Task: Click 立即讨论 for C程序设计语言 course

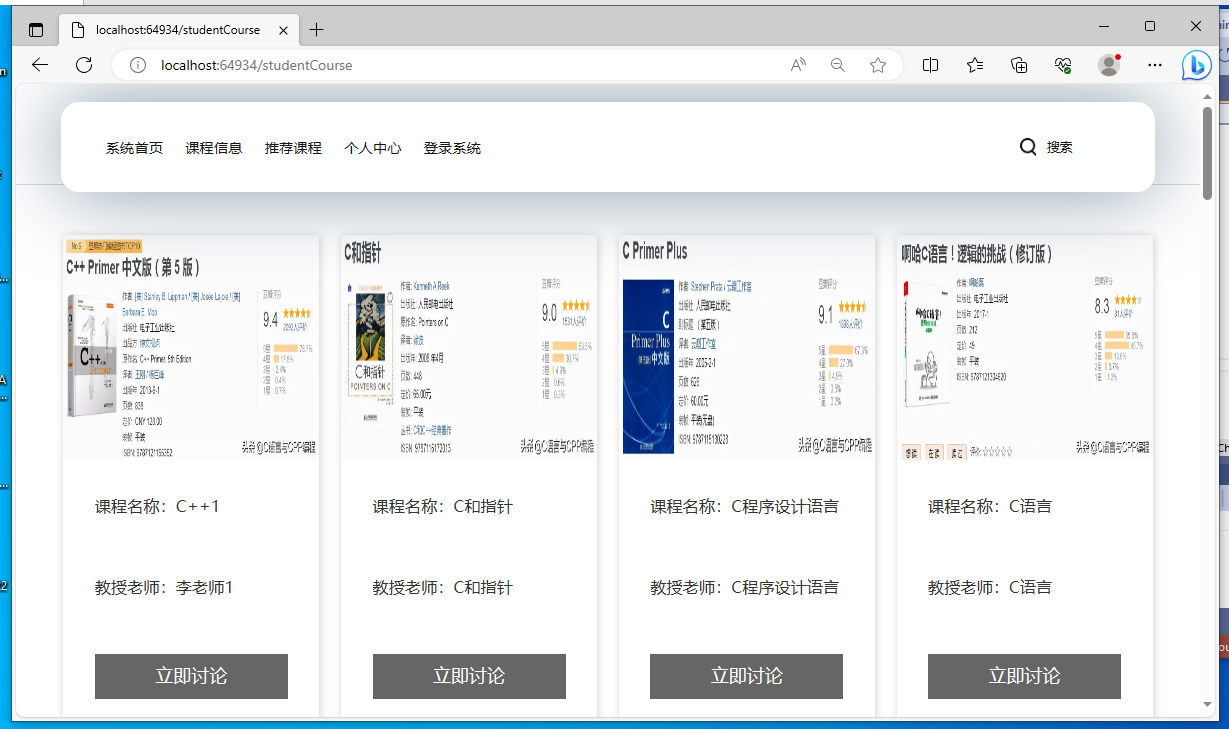Action: (x=746, y=676)
